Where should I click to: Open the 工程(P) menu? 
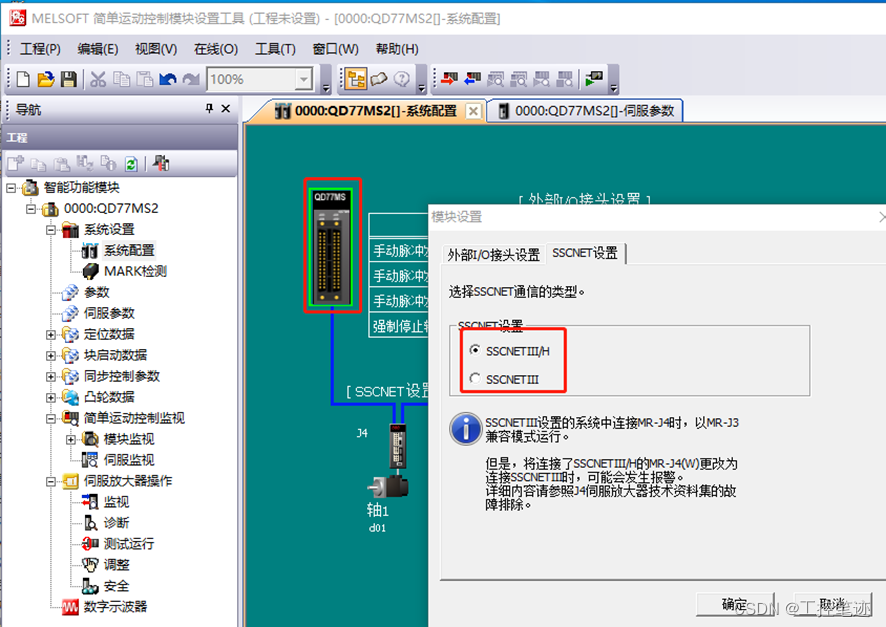point(40,49)
